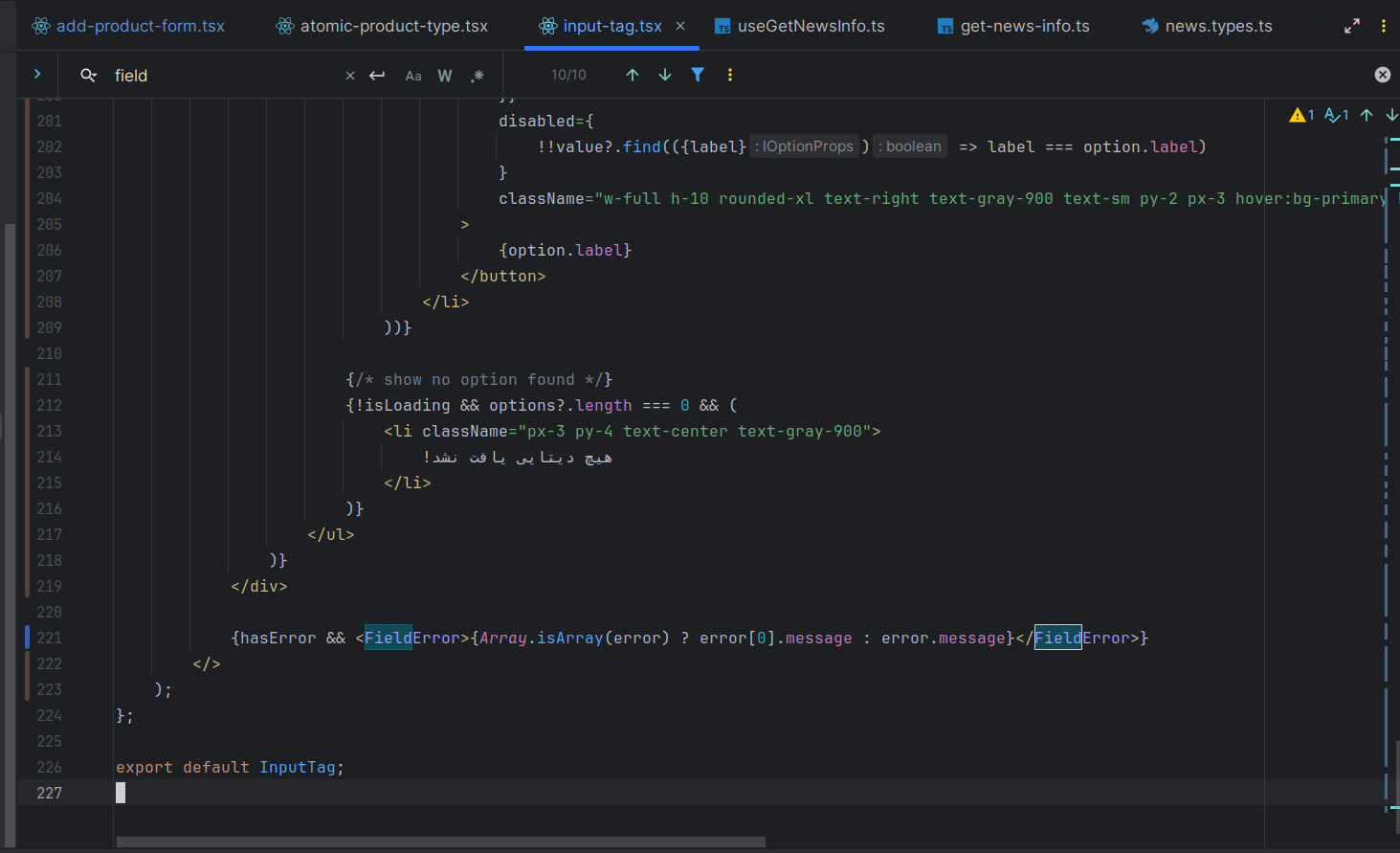Click the warning indicator in inspections widget
Screen dimensions: 1400x853
tap(1301, 115)
